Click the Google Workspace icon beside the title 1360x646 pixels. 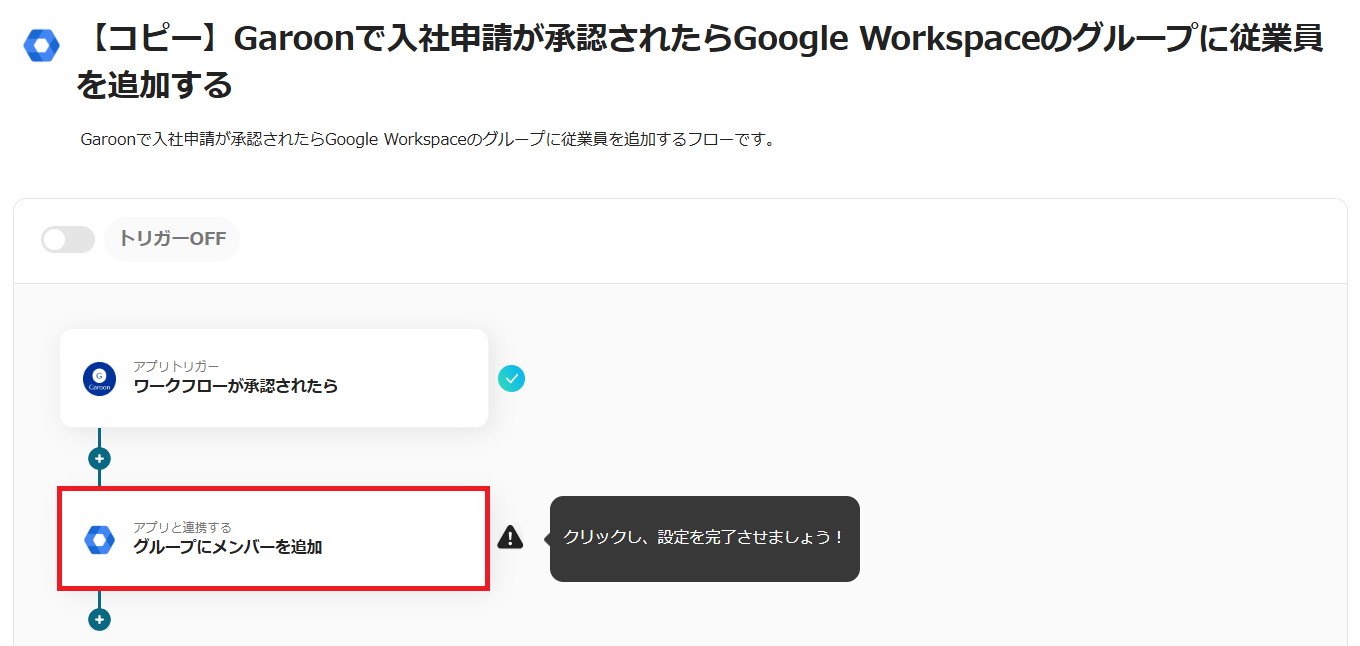pyautogui.click(x=42, y=45)
